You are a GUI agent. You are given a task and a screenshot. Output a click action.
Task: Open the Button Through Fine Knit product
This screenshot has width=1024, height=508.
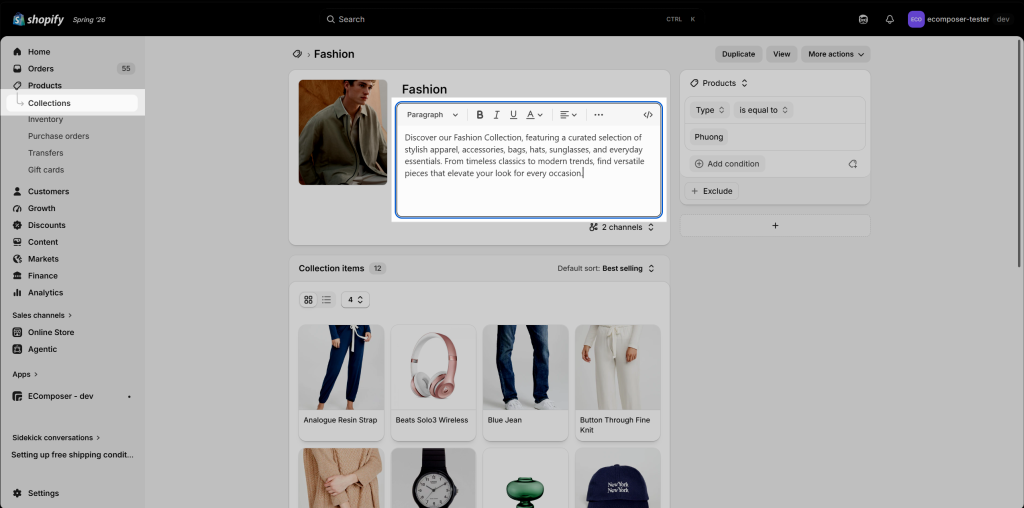coord(618,383)
